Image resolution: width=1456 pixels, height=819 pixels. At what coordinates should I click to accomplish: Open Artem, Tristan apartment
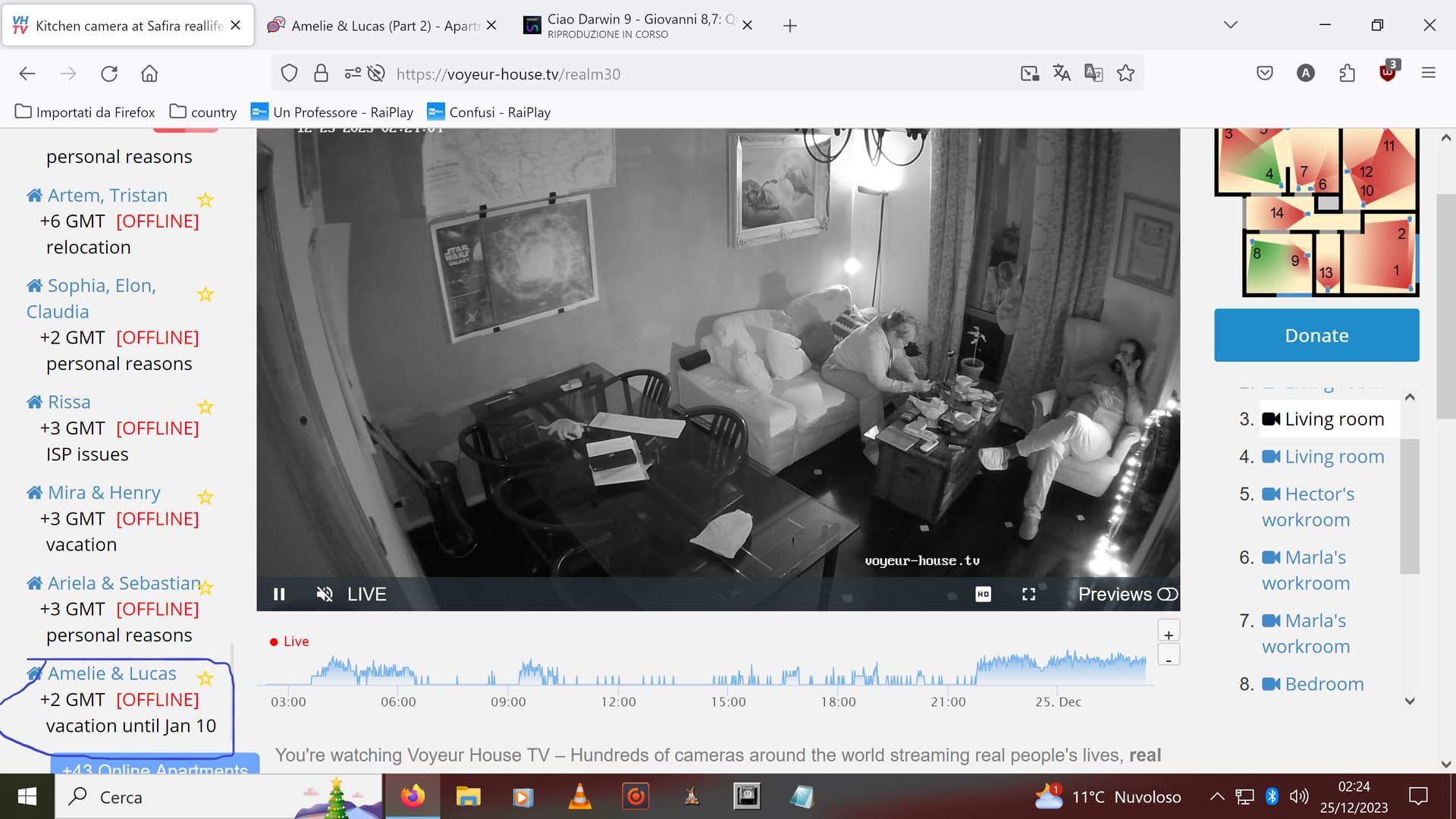pos(107,195)
